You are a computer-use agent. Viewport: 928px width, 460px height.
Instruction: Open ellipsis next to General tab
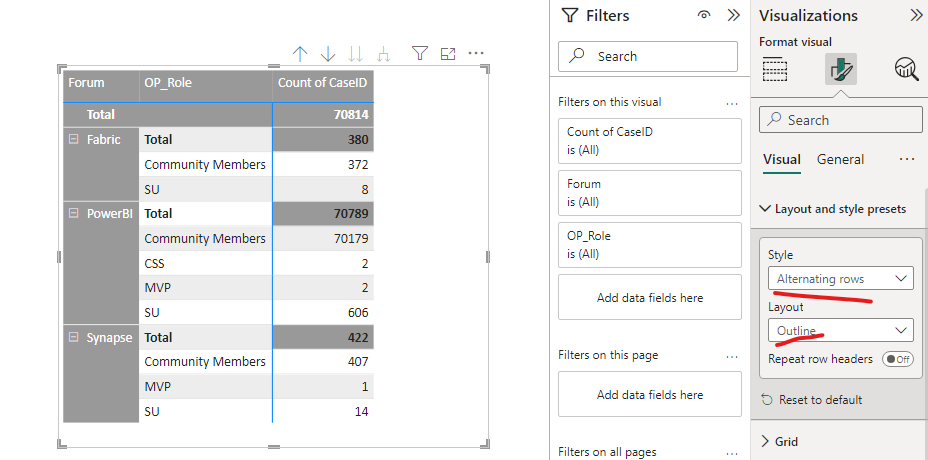[x=907, y=159]
